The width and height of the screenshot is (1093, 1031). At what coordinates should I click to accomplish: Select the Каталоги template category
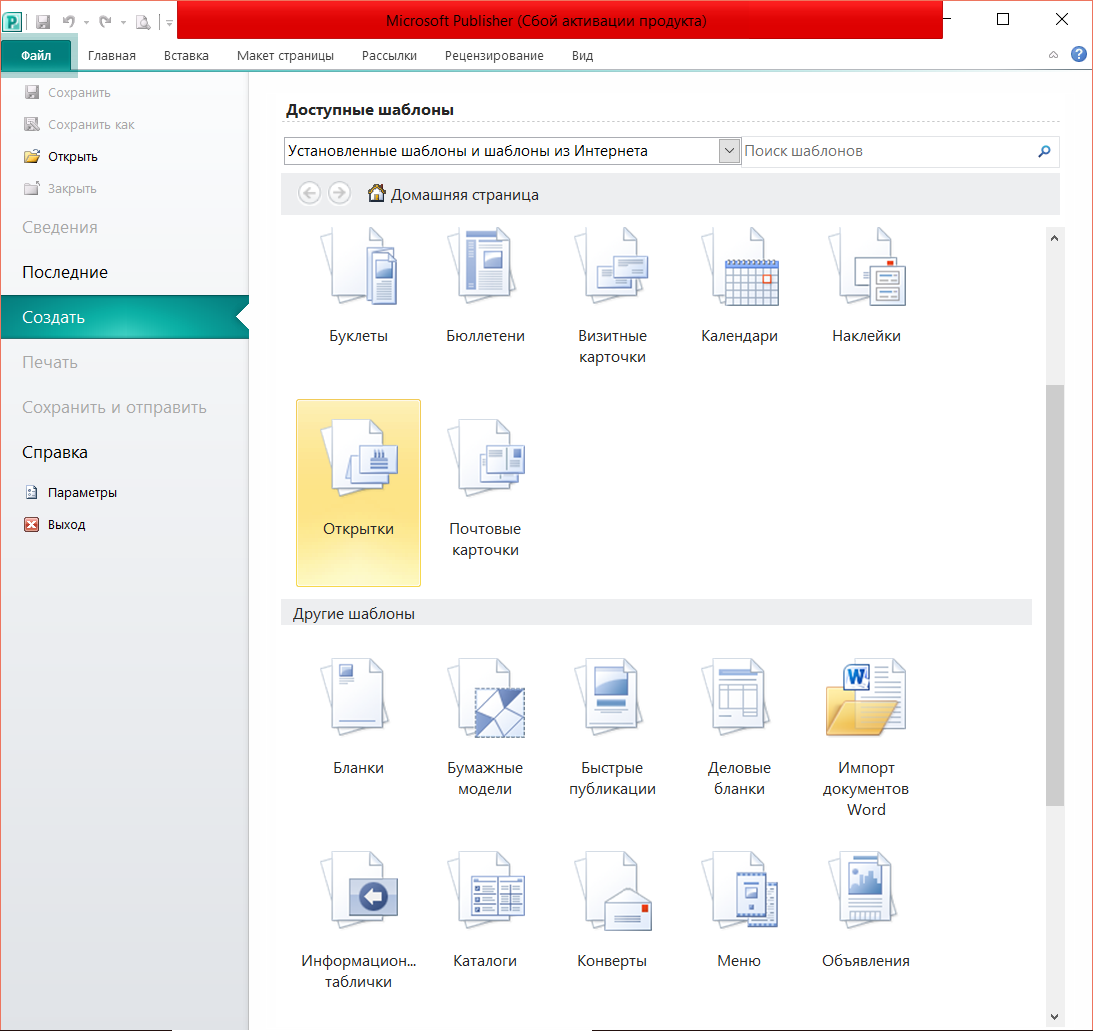[485, 910]
